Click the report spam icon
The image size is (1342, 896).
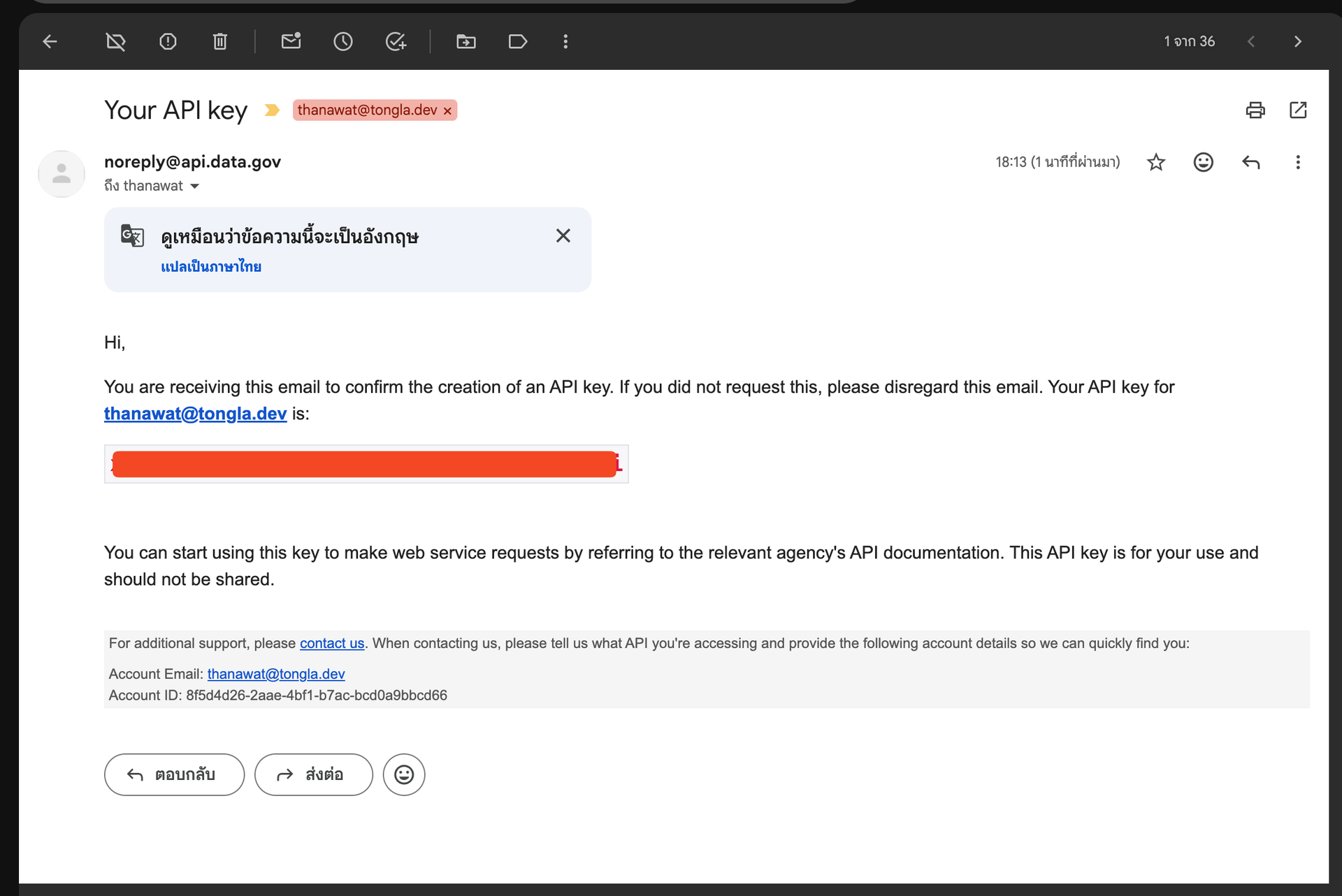[168, 42]
